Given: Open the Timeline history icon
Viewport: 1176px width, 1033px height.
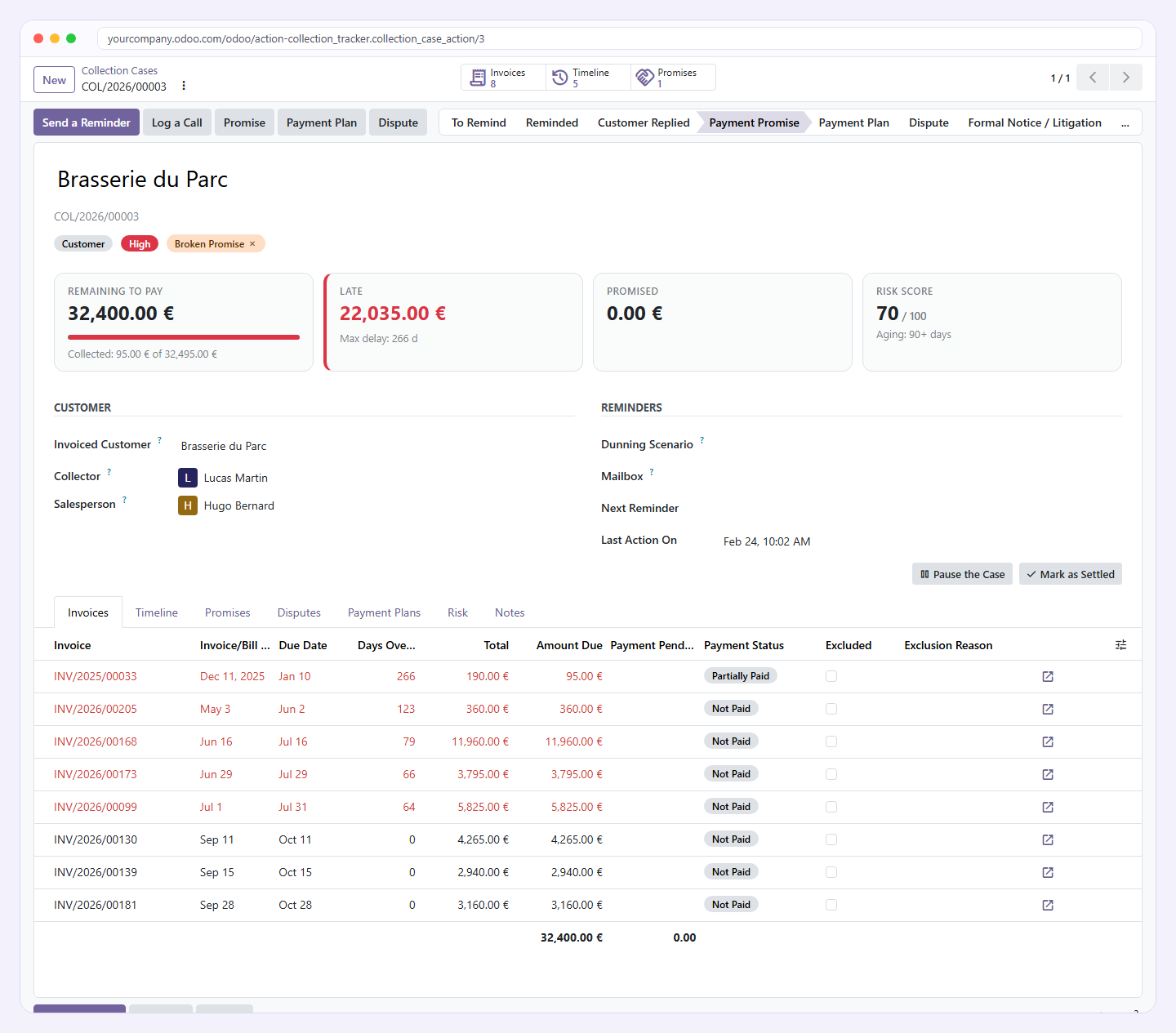Looking at the screenshot, I should [560, 78].
